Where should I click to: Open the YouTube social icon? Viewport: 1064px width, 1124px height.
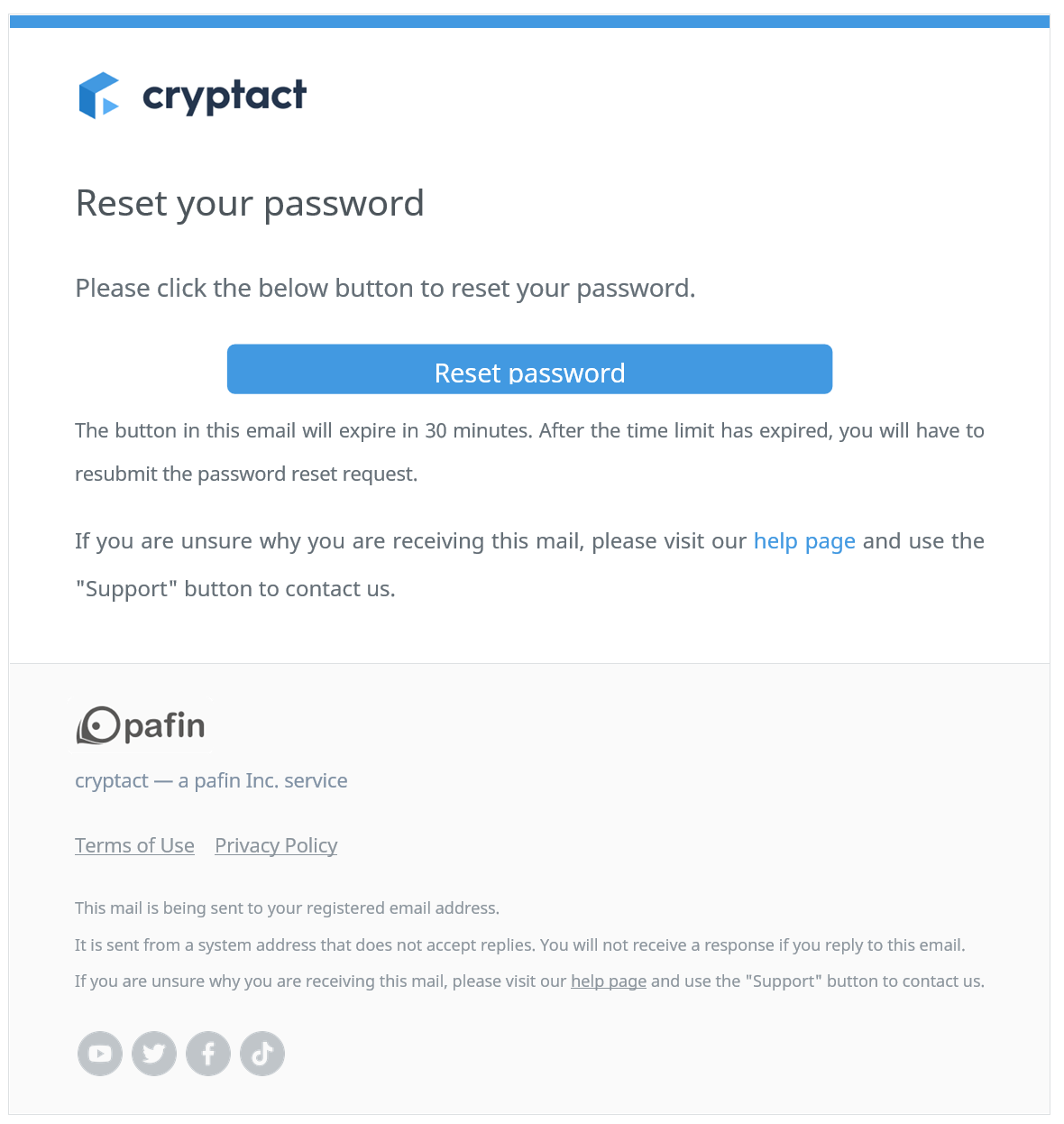tap(100, 1054)
